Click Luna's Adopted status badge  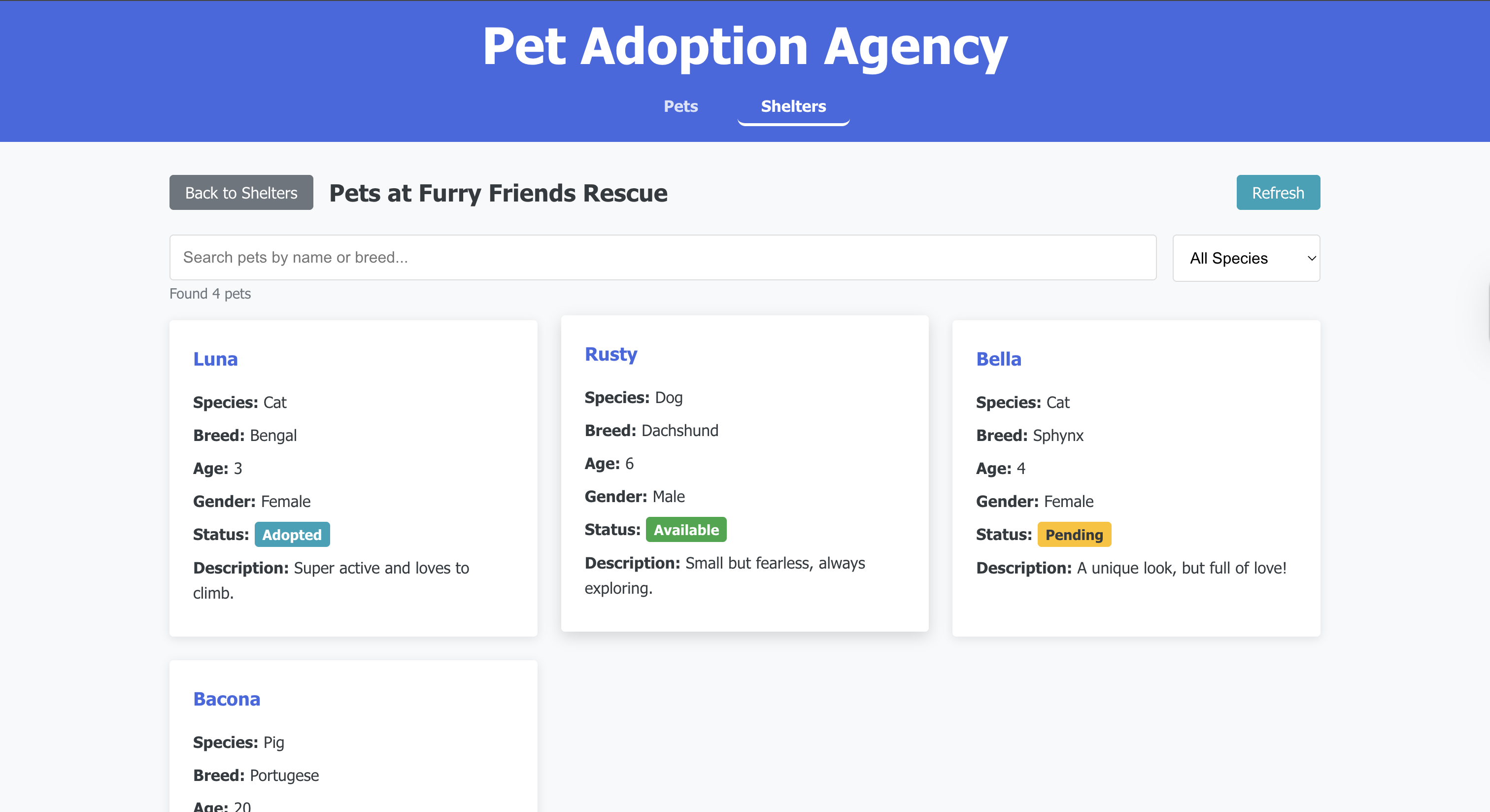pyautogui.click(x=292, y=535)
